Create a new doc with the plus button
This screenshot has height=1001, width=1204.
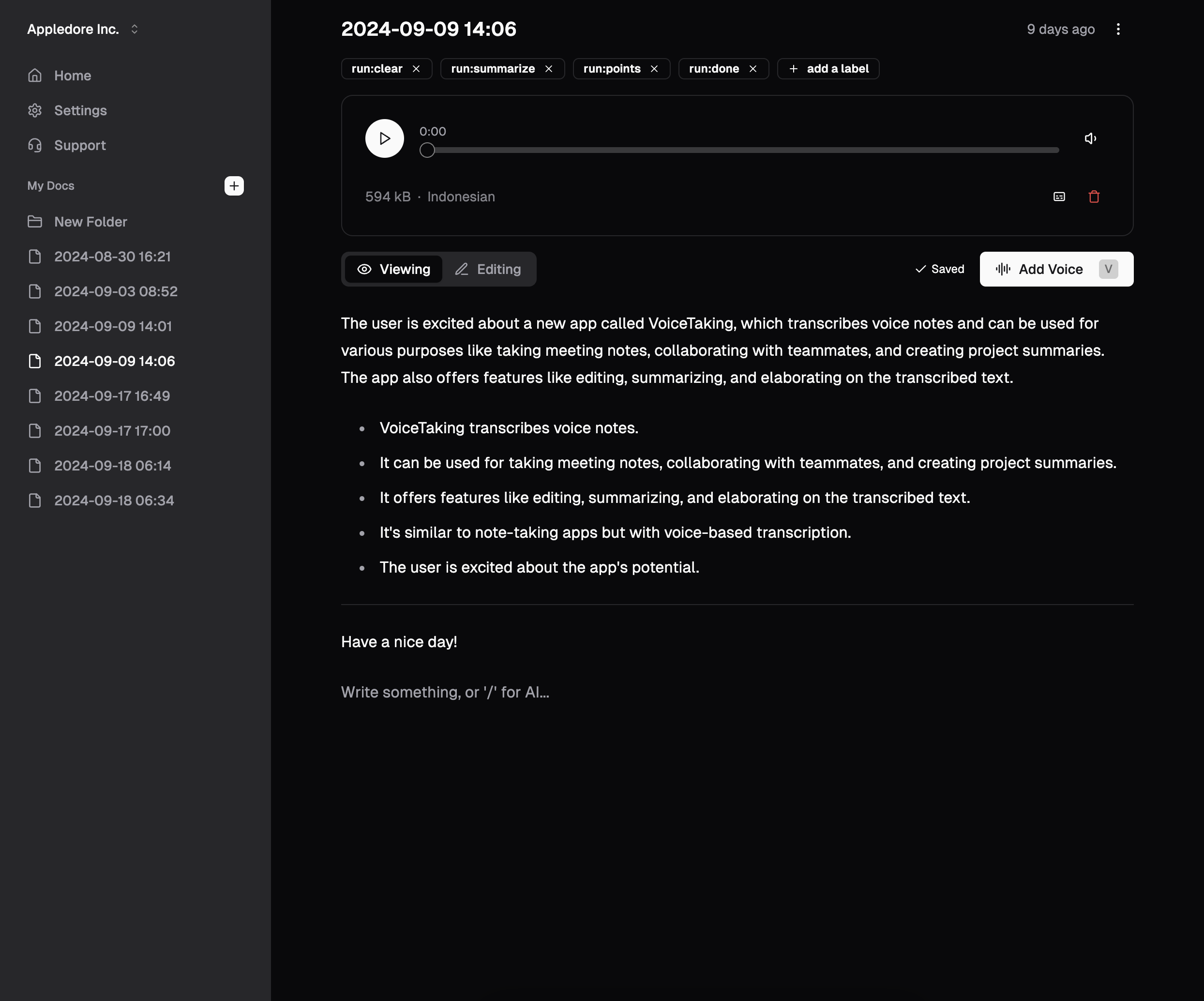coord(234,186)
